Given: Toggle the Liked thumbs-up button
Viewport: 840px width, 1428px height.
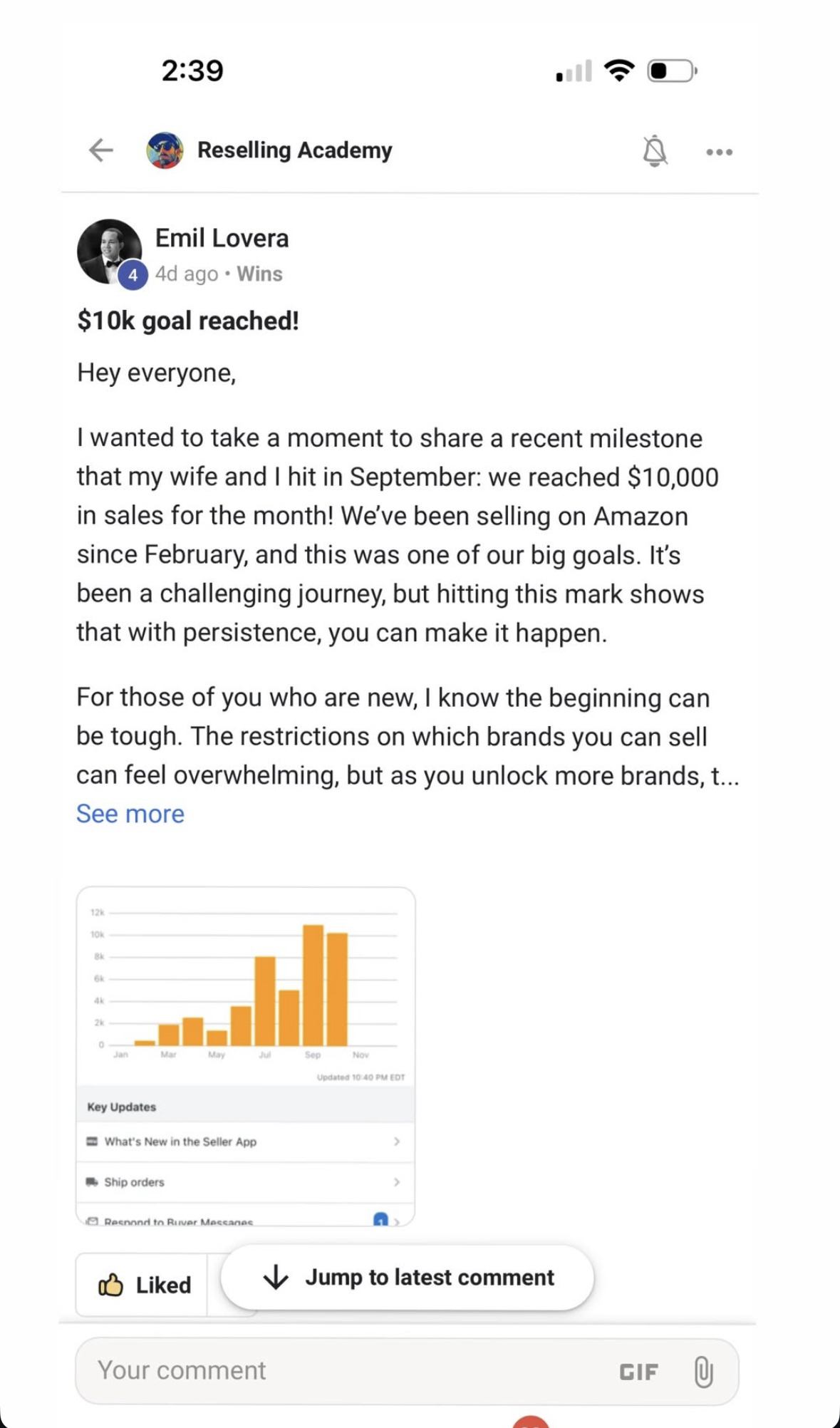Looking at the screenshot, I should 145,1285.
